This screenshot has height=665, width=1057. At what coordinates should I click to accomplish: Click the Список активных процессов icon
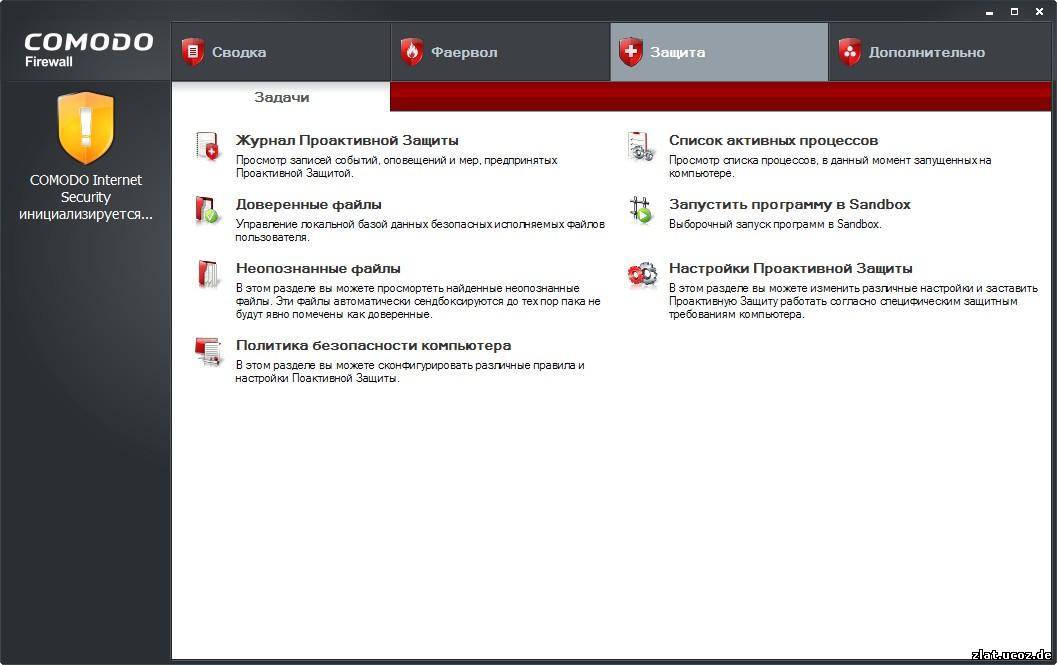640,146
